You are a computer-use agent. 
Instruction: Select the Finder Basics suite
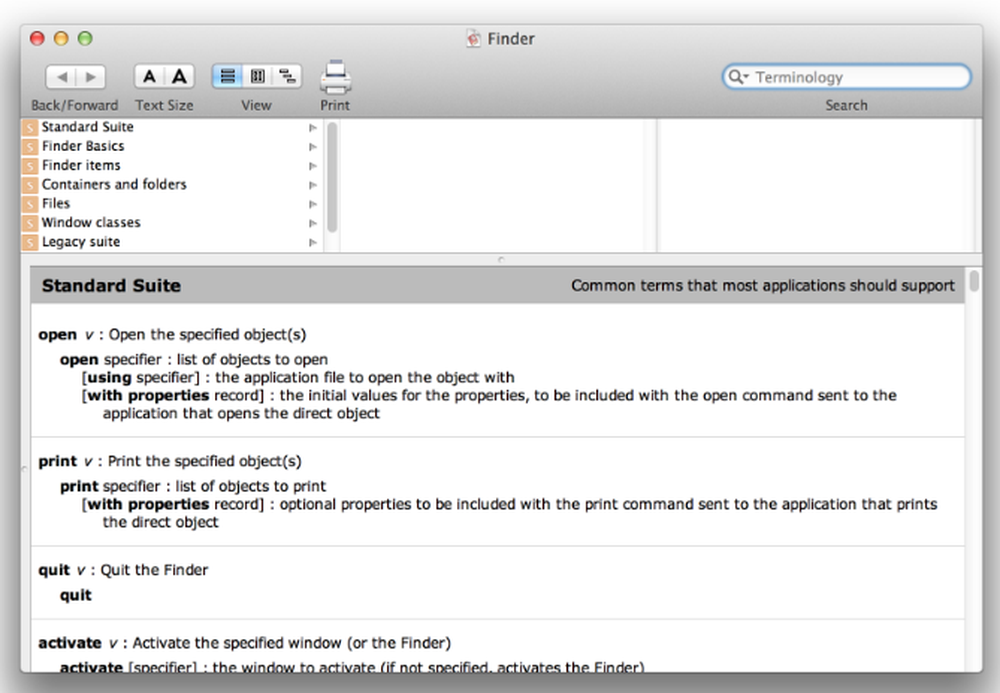click(172, 146)
